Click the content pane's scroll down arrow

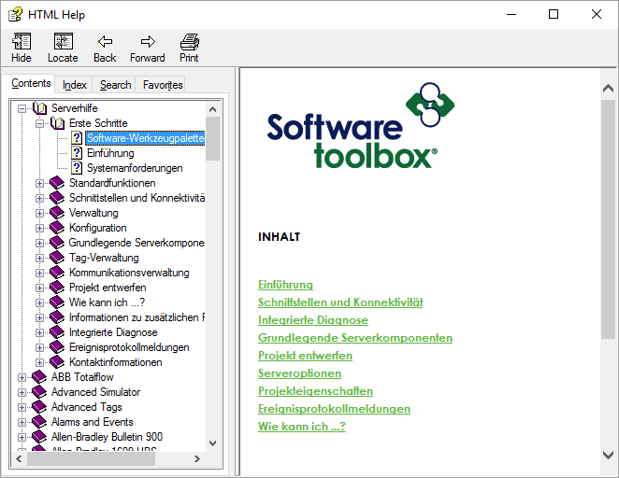(x=609, y=454)
